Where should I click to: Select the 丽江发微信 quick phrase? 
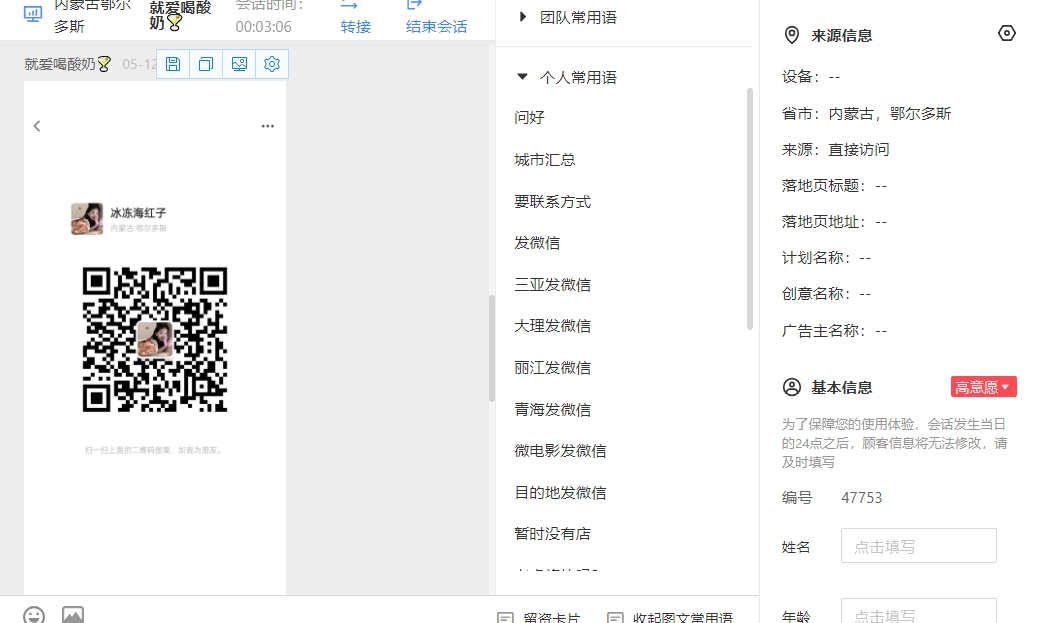click(552, 368)
